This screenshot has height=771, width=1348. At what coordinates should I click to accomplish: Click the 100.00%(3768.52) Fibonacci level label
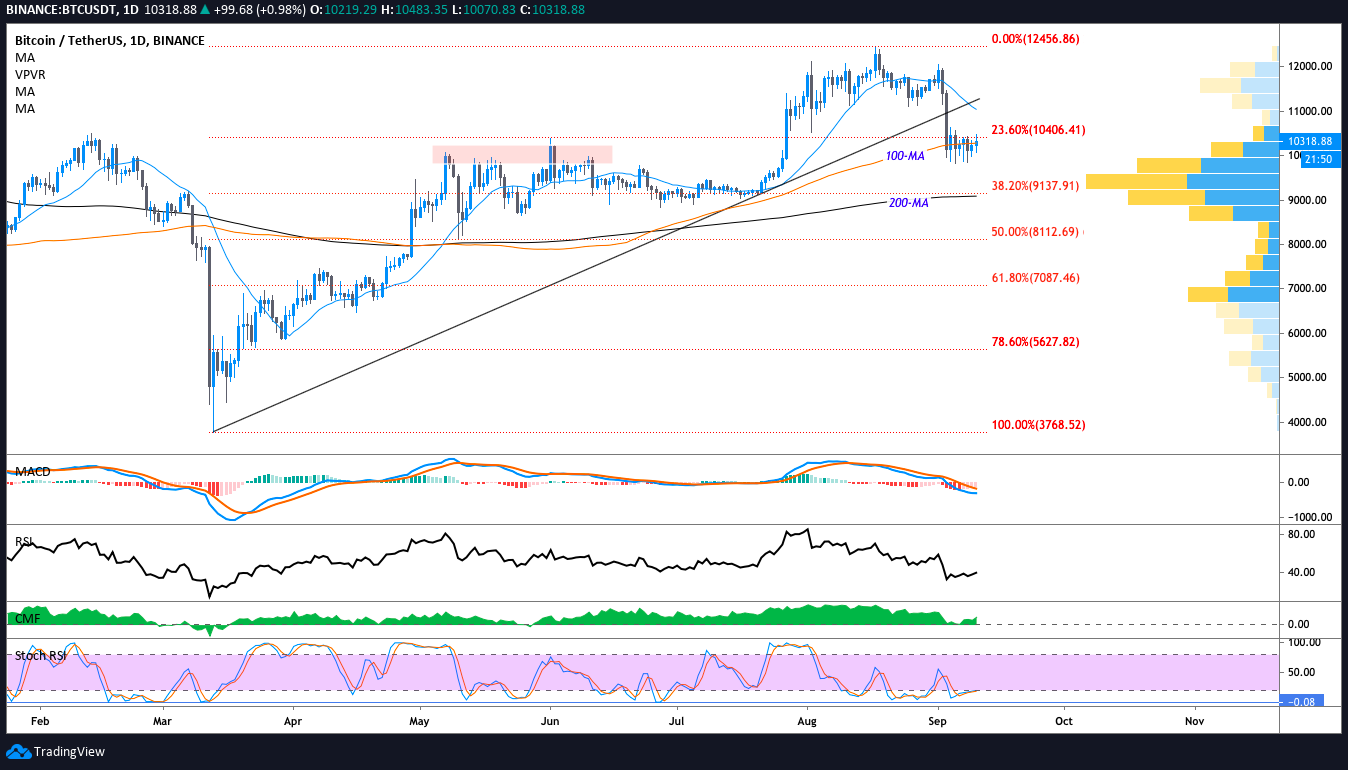(x=1038, y=425)
